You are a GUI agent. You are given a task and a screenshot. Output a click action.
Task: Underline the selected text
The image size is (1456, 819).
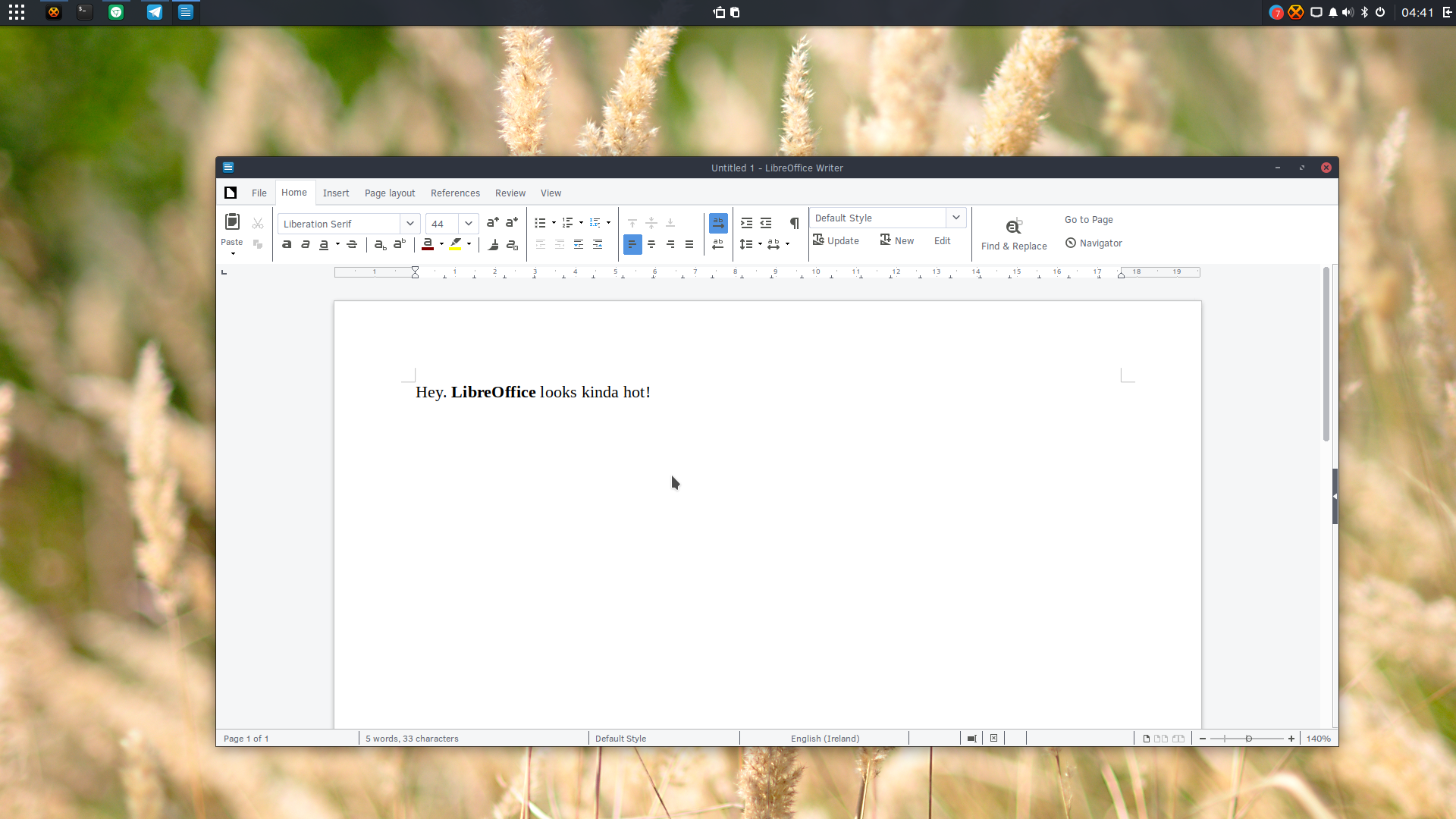point(324,244)
